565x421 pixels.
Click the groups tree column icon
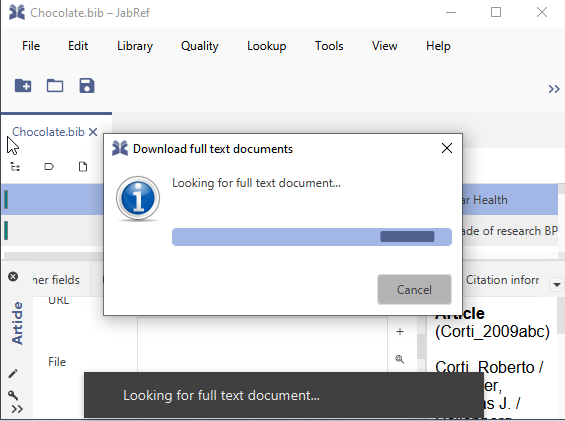tap(15, 167)
